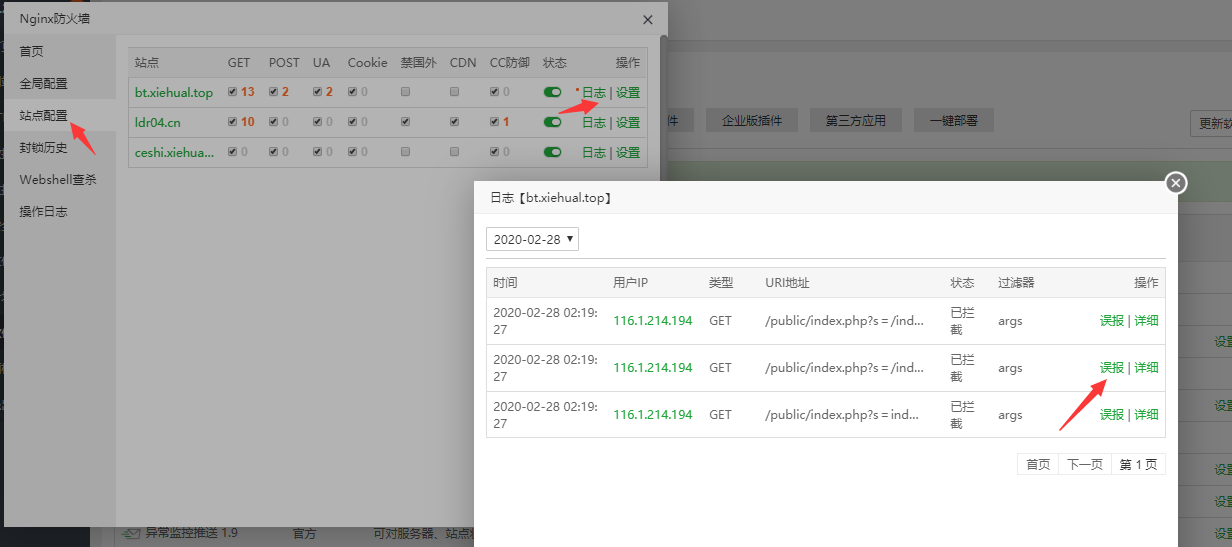
Task: Open 日志 for bt.xiehual.top
Action: (x=594, y=92)
